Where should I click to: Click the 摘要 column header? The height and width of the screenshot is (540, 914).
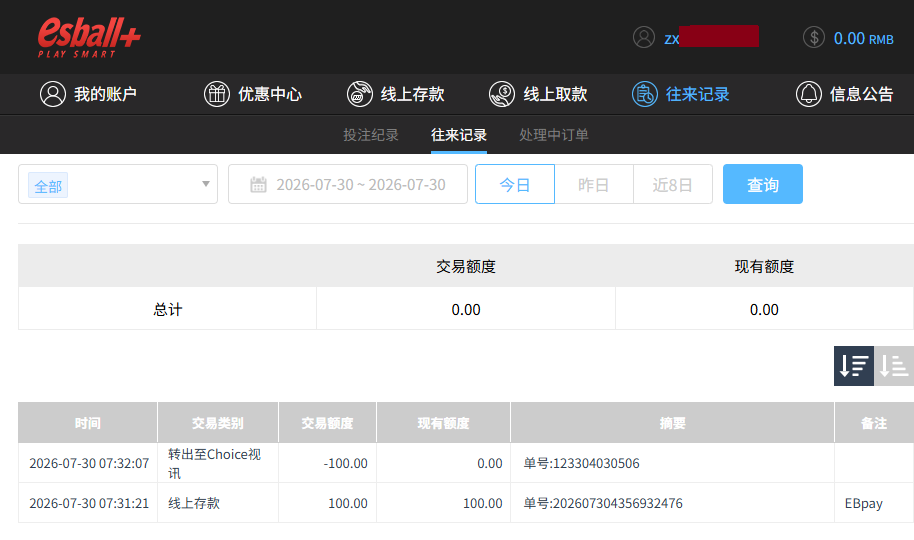[672, 423]
